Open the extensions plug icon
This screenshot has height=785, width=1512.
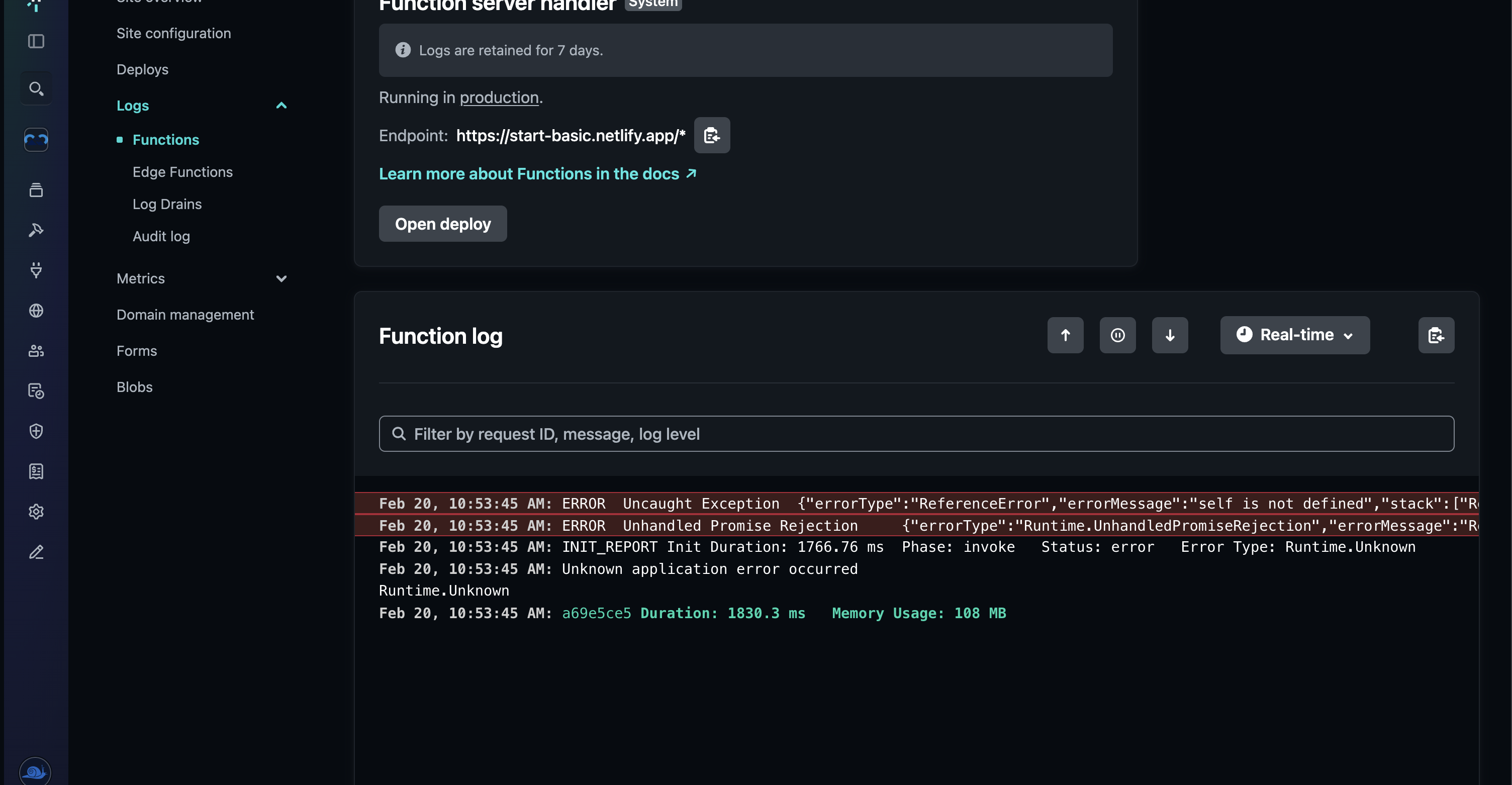pyautogui.click(x=36, y=270)
